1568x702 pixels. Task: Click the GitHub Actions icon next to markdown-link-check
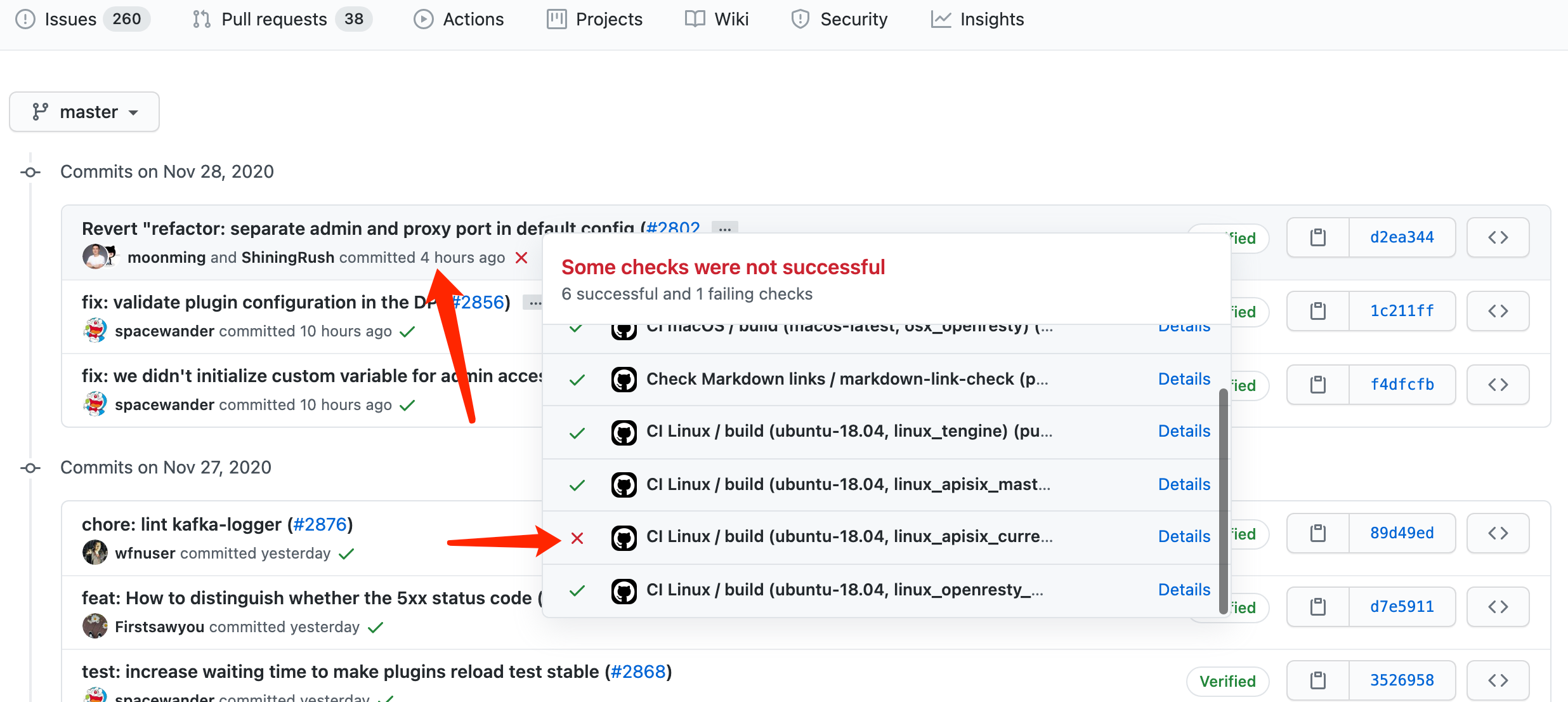[624, 378]
